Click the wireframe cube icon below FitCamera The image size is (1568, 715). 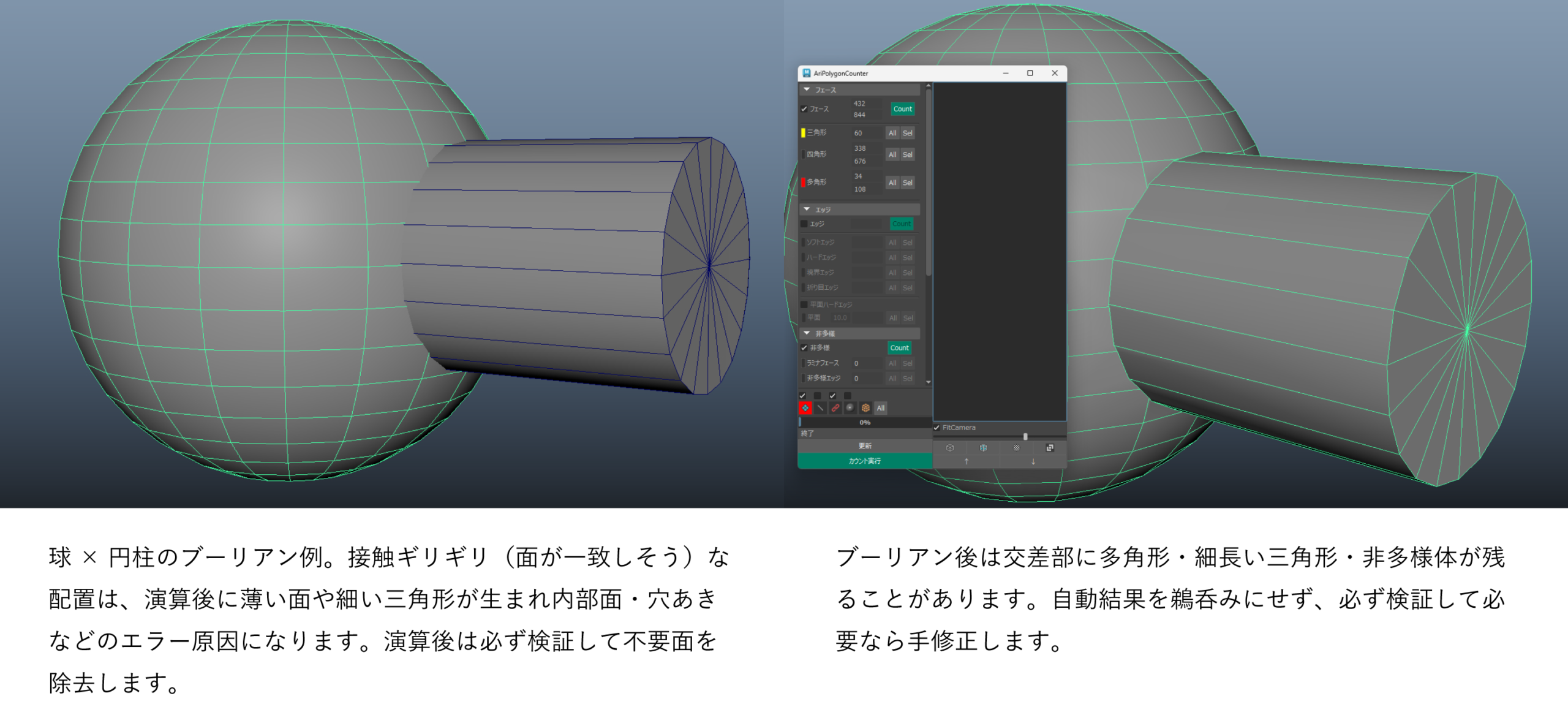click(x=950, y=448)
